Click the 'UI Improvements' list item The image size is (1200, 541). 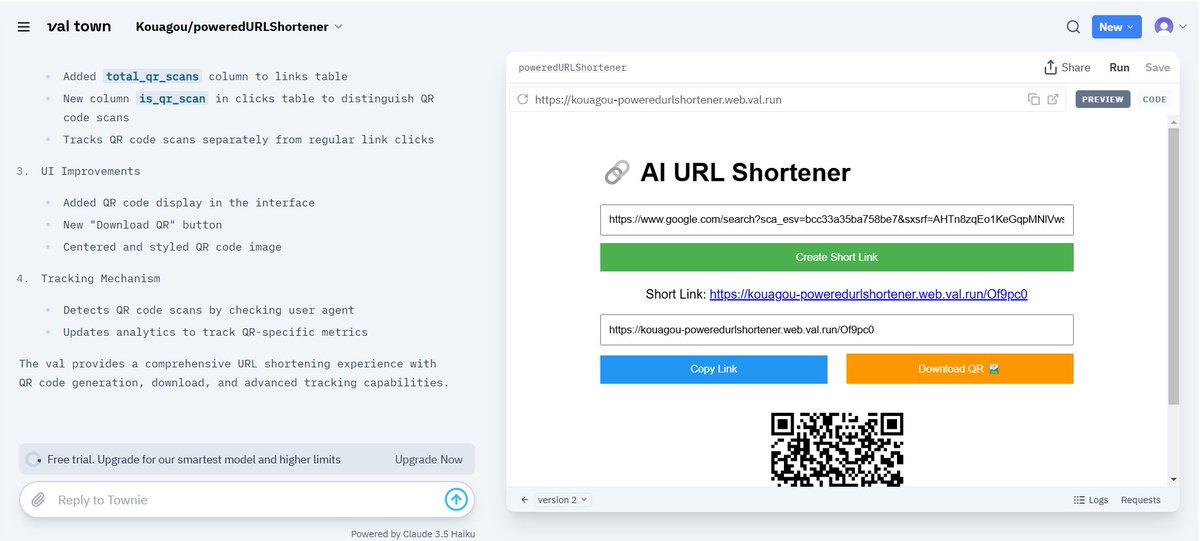point(91,171)
